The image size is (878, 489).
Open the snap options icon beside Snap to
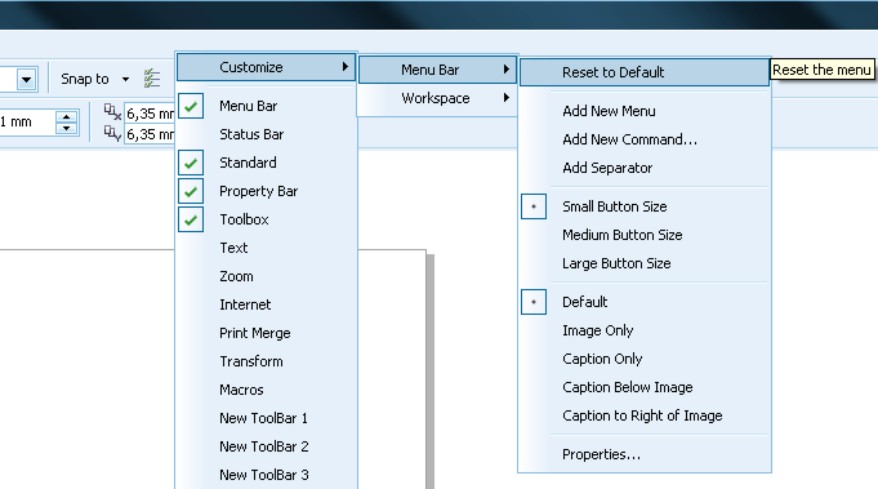click(151, 79)
